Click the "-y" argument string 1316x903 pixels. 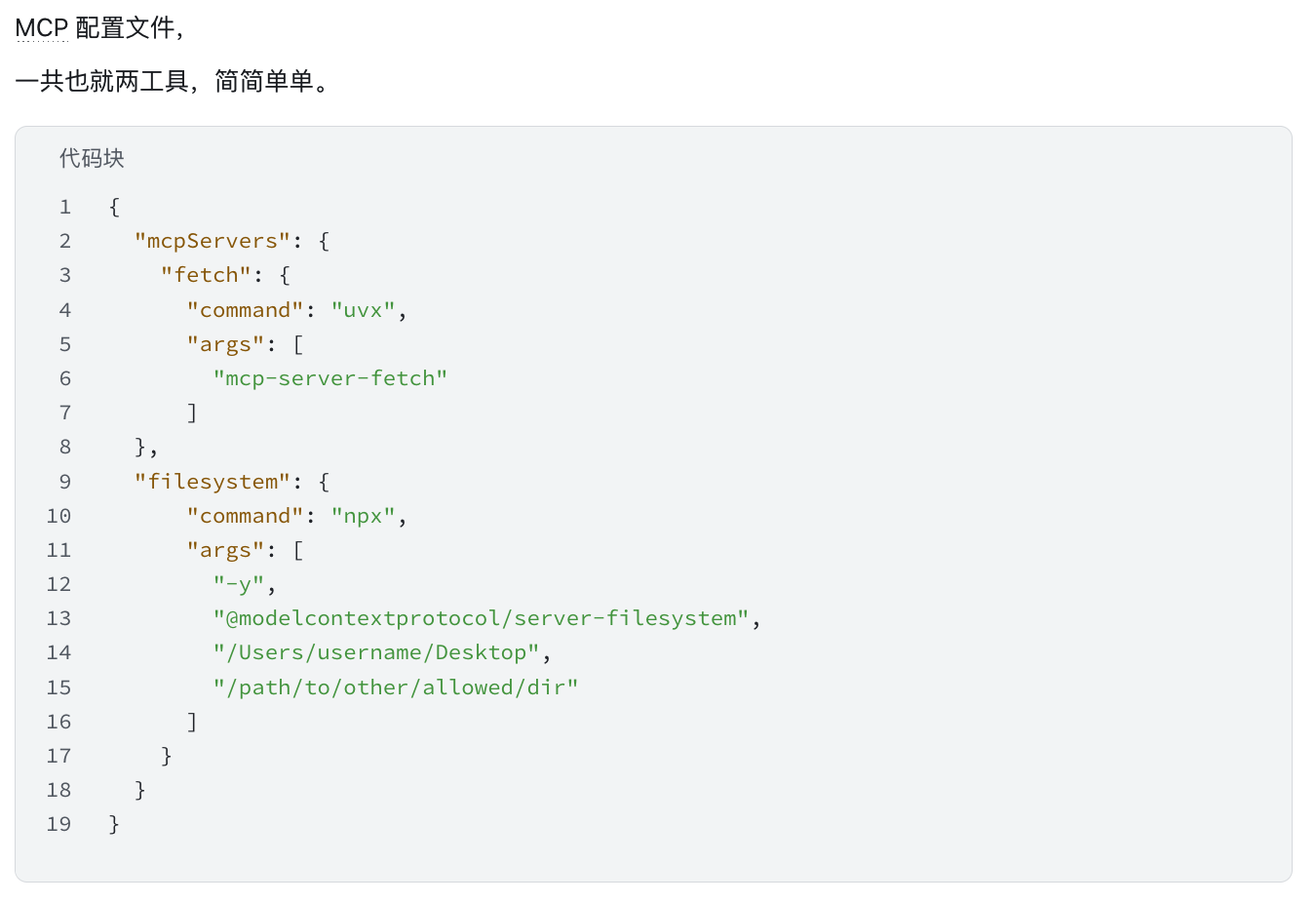(x=239, y=584)
